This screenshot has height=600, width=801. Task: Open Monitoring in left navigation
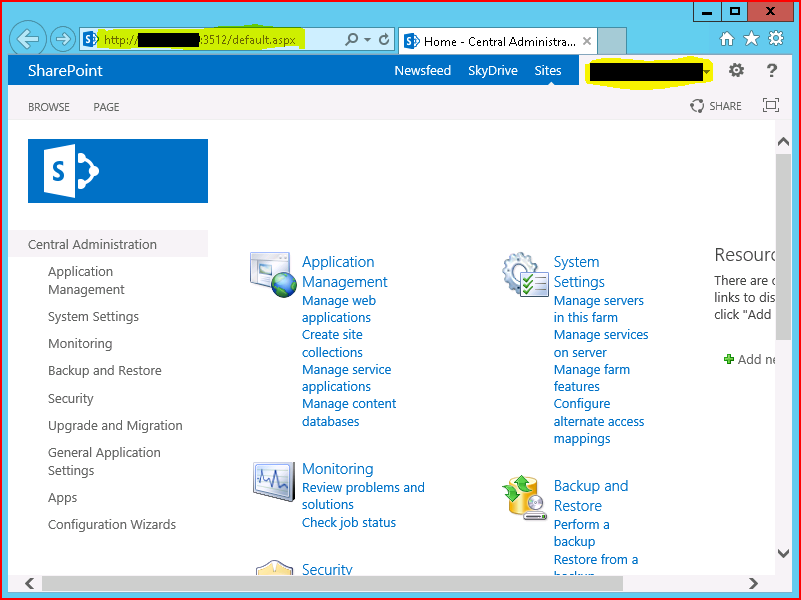(80, 343)
